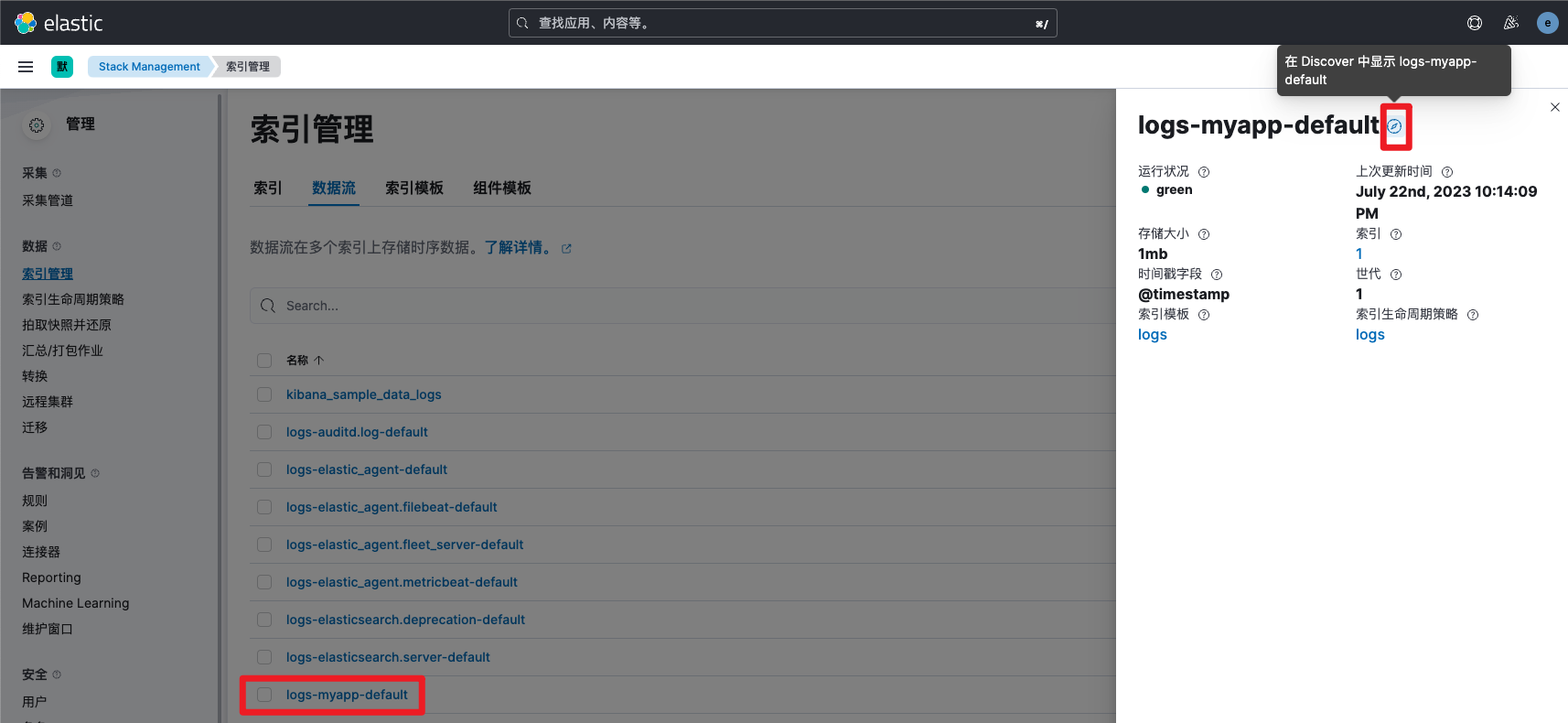1568x723 pixels.
Task: Click the 管理 gear icon
Action: tap(37, 125)
